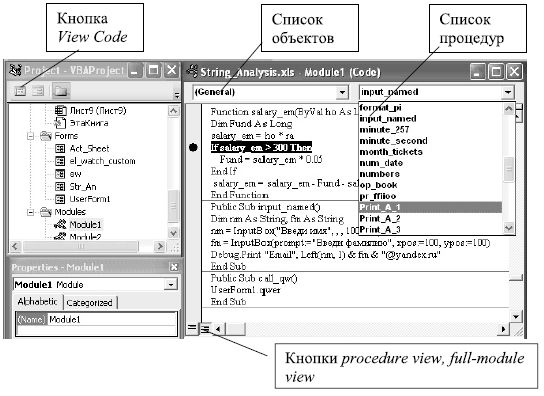
Task: Choose minute_second in procedure list
Action: tap(393, 141)
